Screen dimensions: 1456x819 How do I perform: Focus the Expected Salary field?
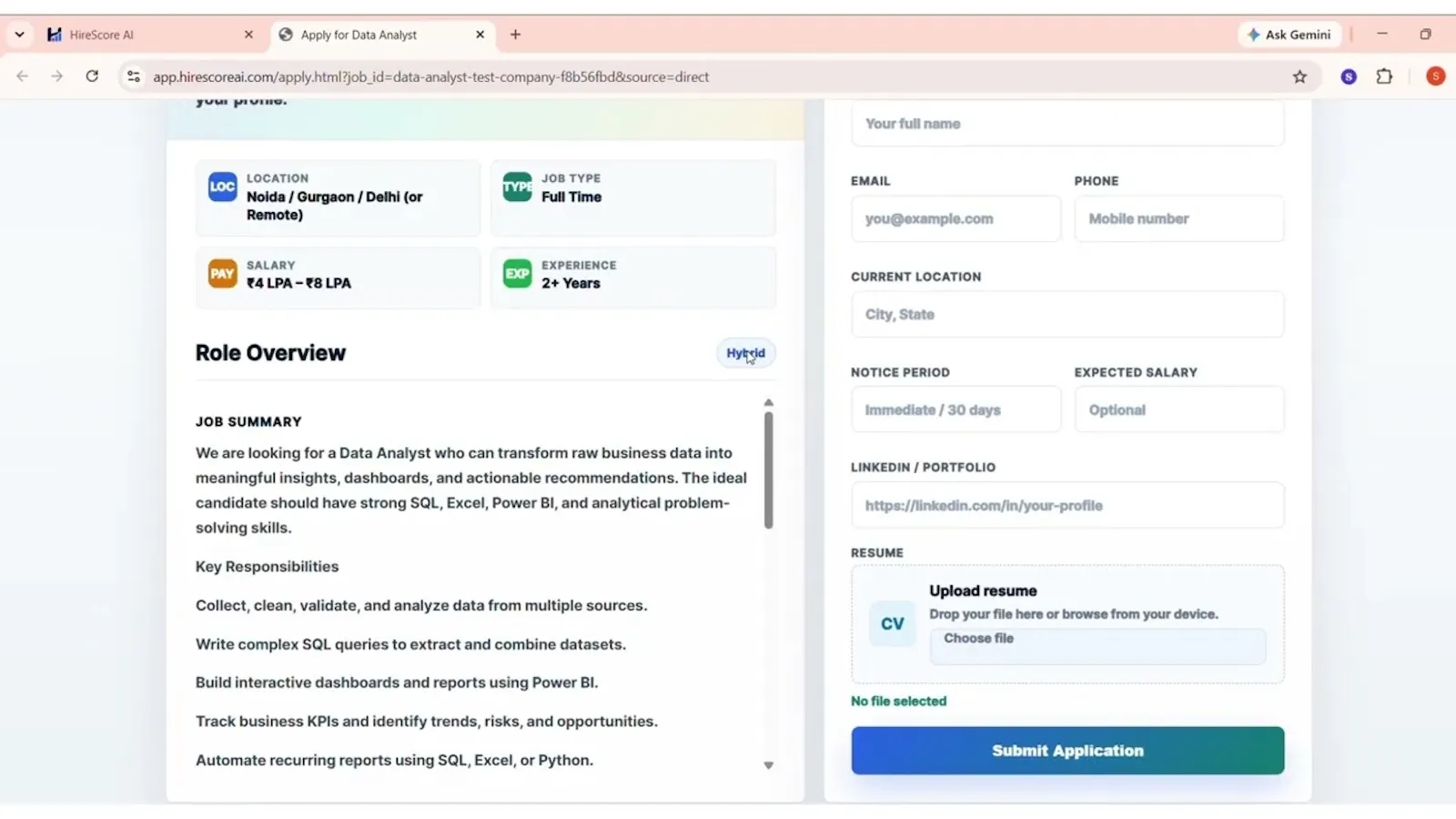point(1178,409)
